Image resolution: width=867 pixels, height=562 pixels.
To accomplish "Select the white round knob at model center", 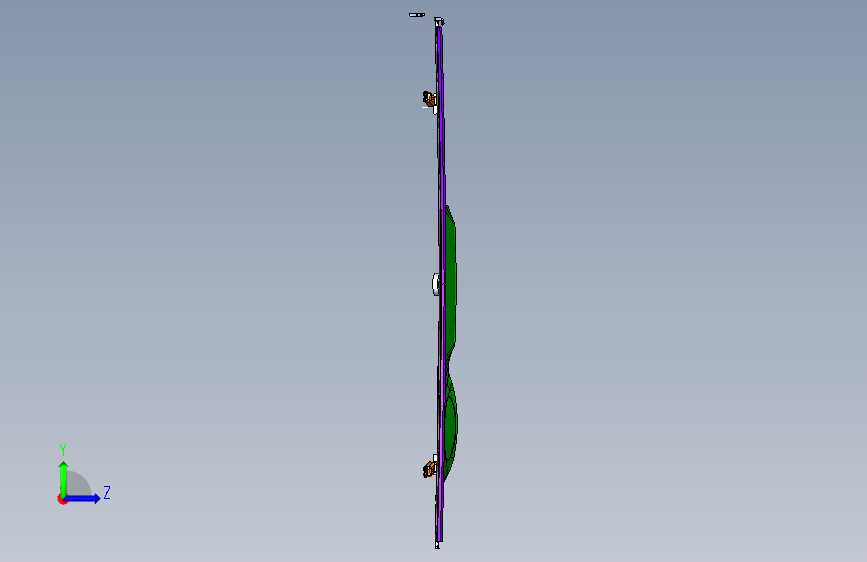I will pyautogui.click(x=436, y=284).
